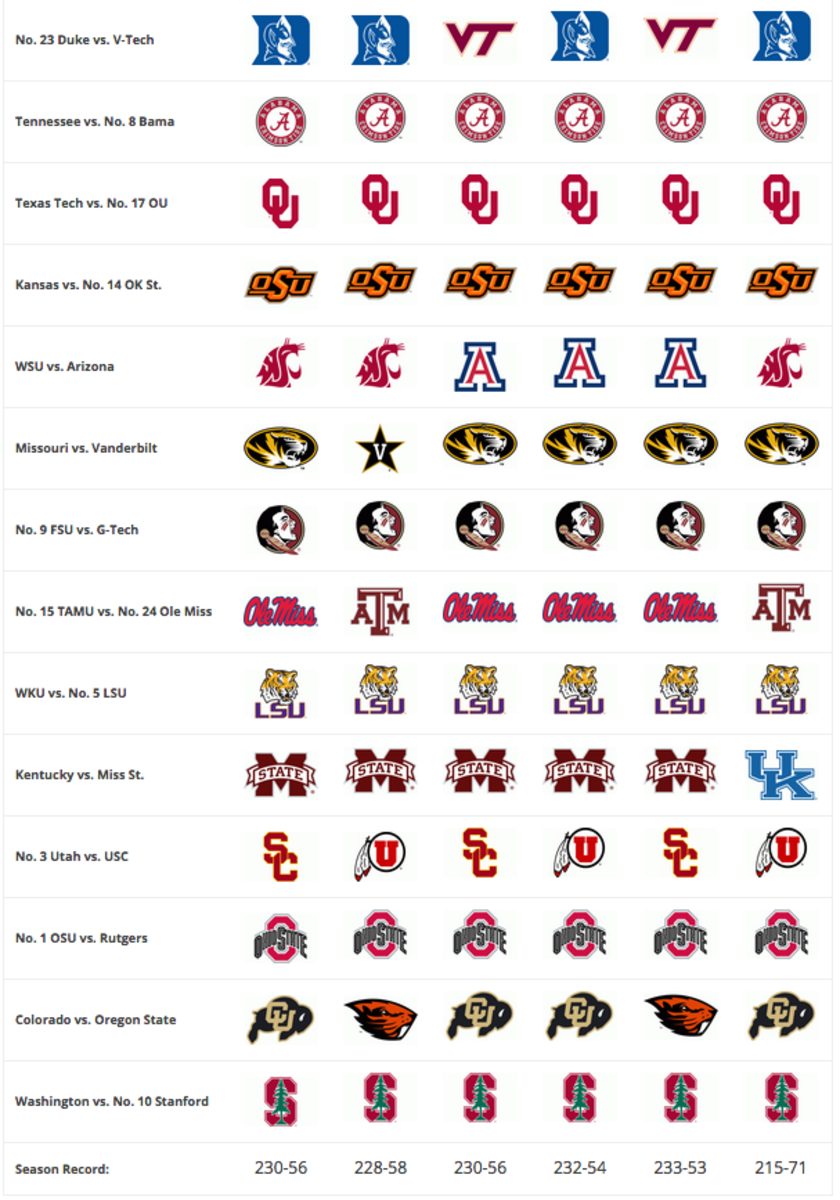This screenshot has width=840, height=1200.
Task: Click Texas A&M logo in the 215-71 column
Action: [x=780, y=611]
